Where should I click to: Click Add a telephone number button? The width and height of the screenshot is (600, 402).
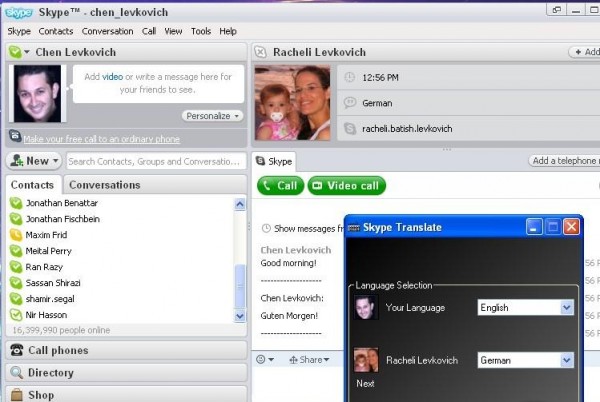pos(564,161)
